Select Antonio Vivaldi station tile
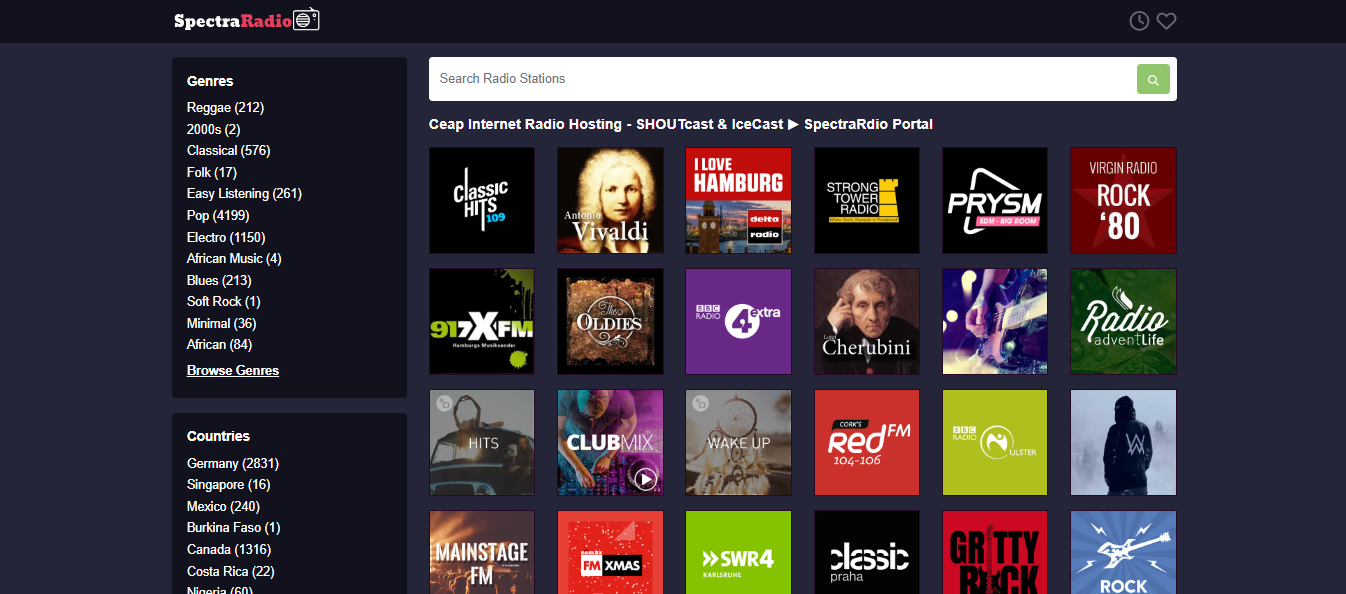 [610, 200]
